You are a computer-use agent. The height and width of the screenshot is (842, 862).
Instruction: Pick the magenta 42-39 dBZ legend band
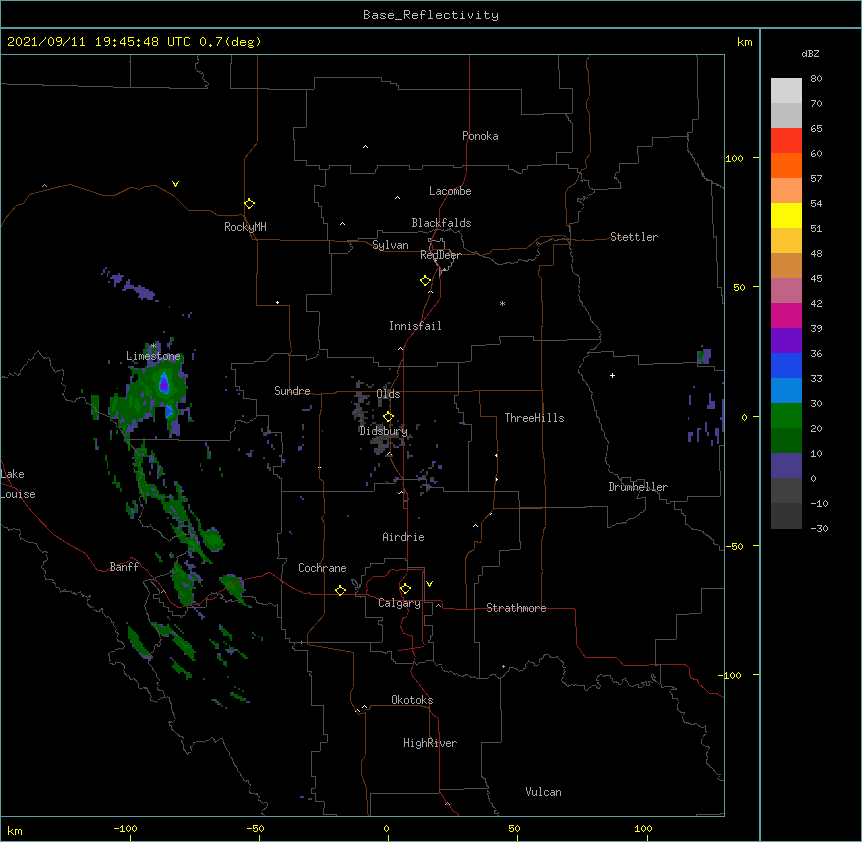(x=786, y=315)
